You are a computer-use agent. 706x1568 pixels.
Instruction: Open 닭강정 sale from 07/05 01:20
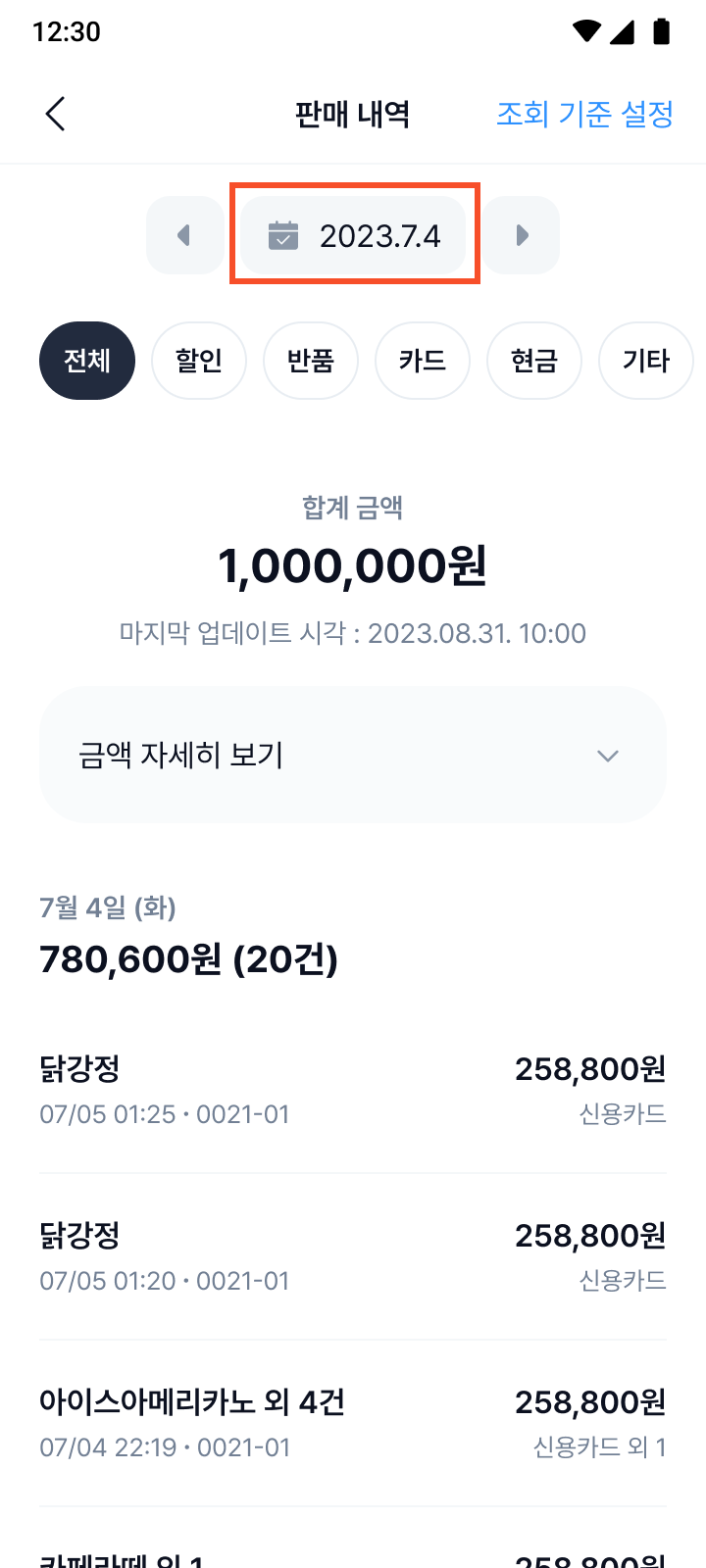[x=353, y=1256]
